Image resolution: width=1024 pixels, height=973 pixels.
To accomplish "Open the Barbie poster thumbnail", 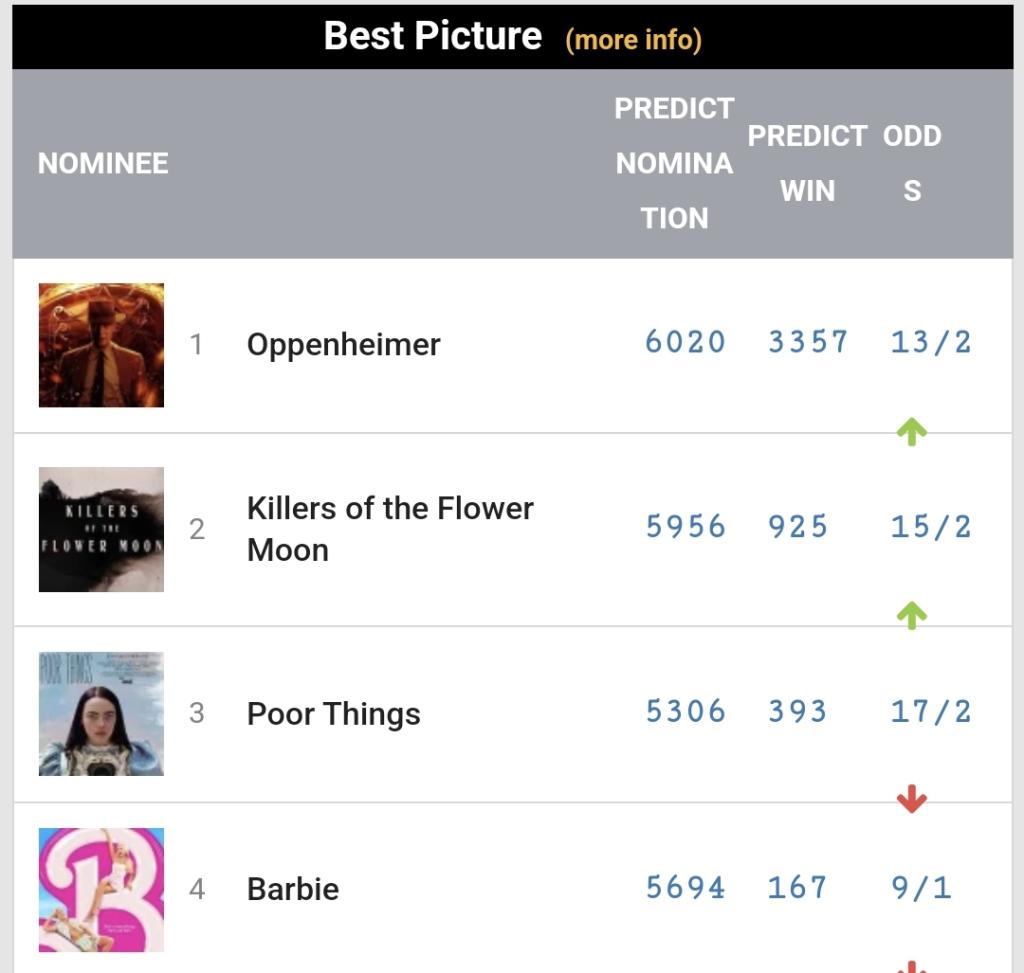I will (x=101, y=889).
